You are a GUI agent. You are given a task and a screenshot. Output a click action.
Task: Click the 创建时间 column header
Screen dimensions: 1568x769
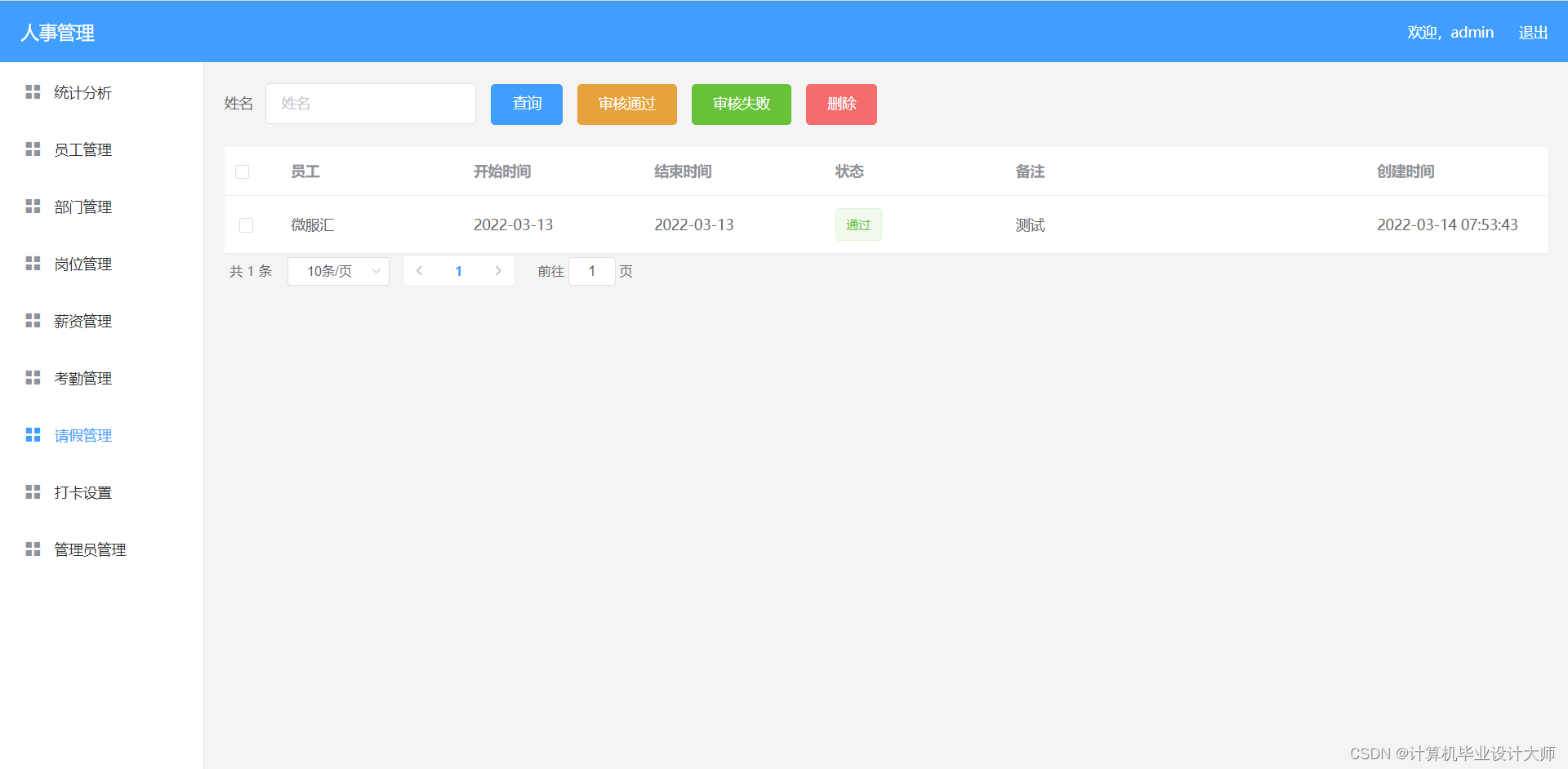(x=1405, y=171)
